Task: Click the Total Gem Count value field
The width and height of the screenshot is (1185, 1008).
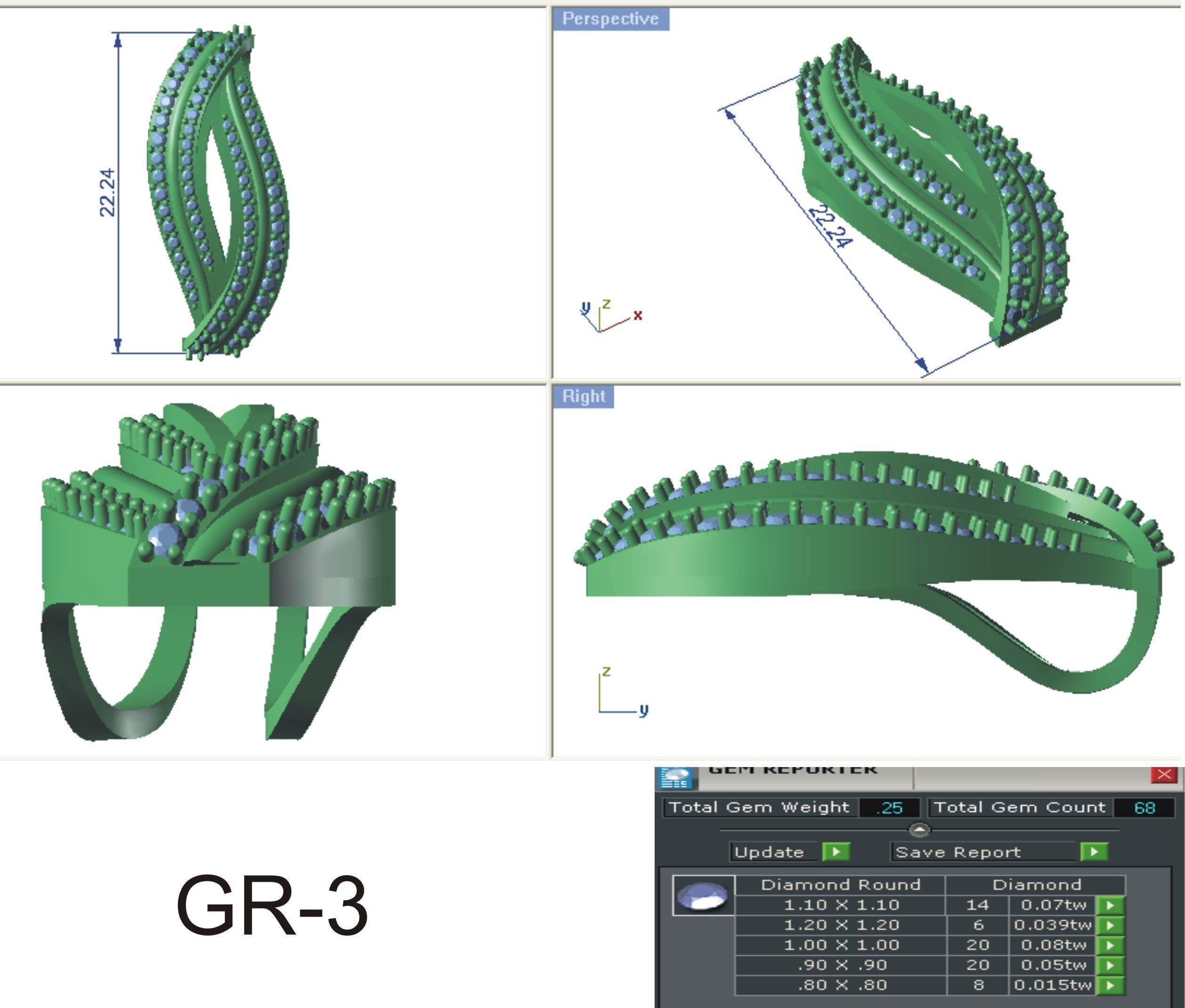Action: [1145, 808]
